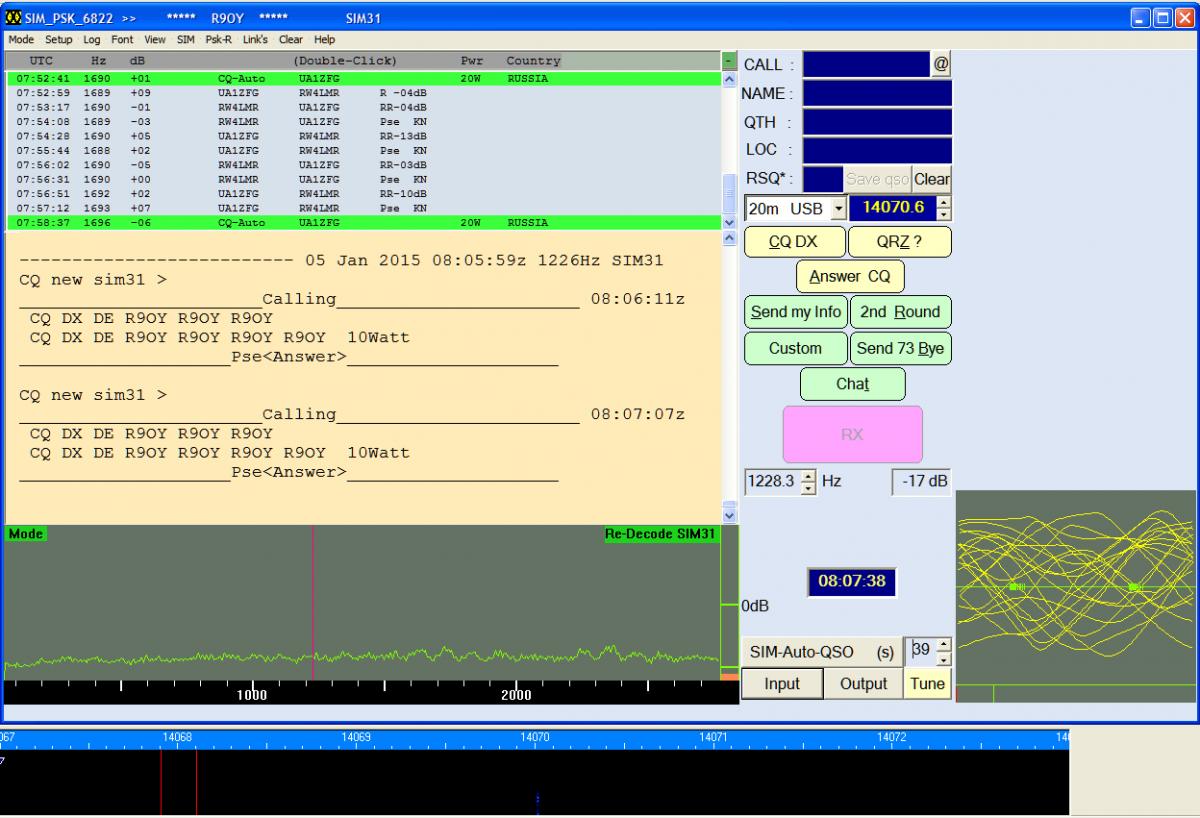Open the Psk-R menu

coord(217,40)
